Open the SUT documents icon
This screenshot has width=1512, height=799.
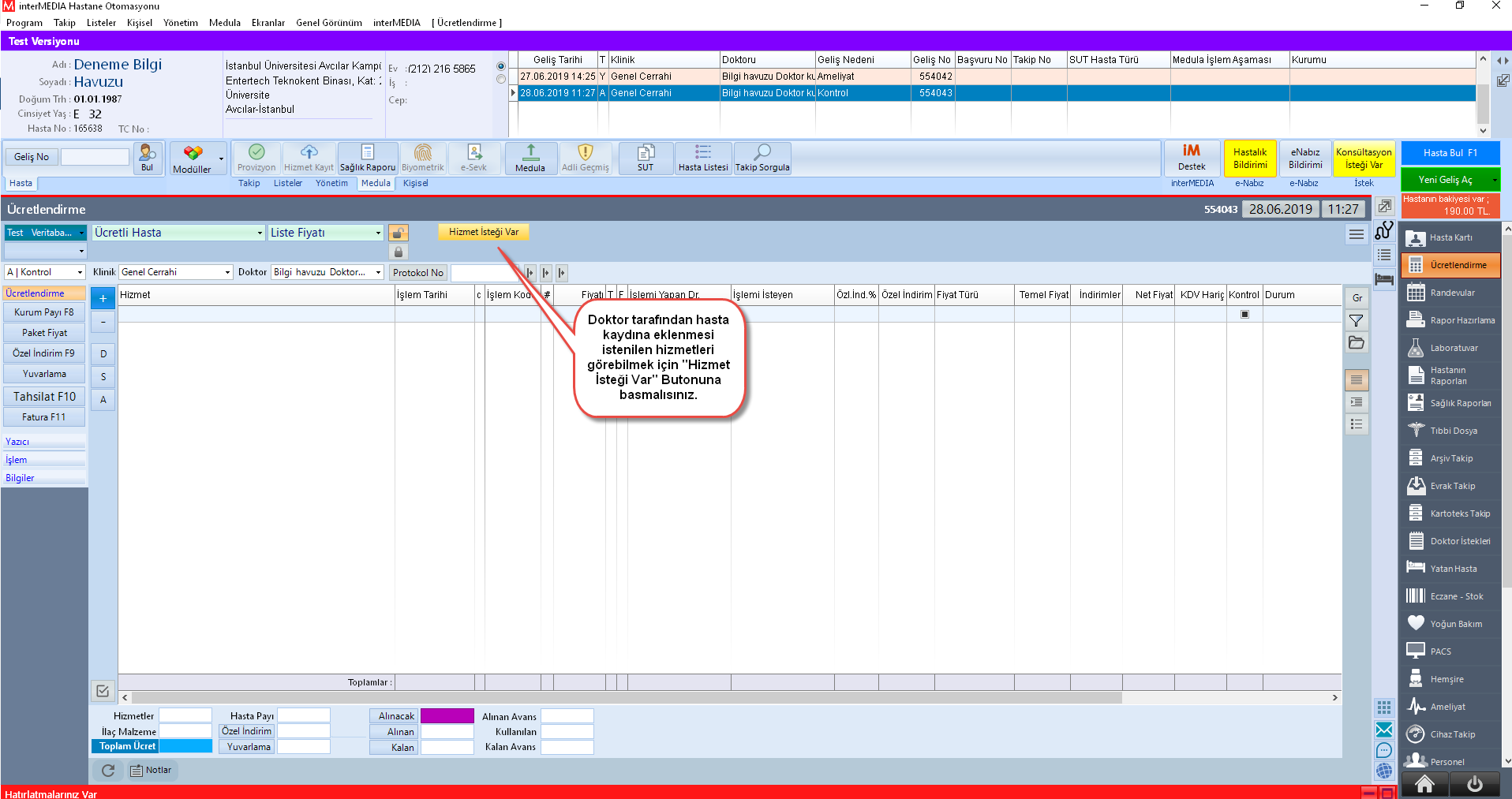tap(646, 158)
